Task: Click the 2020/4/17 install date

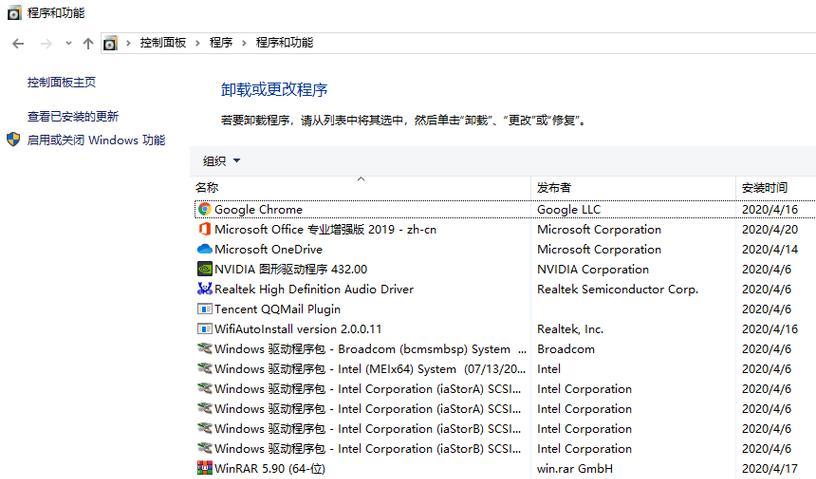Action: pos(770,469)
